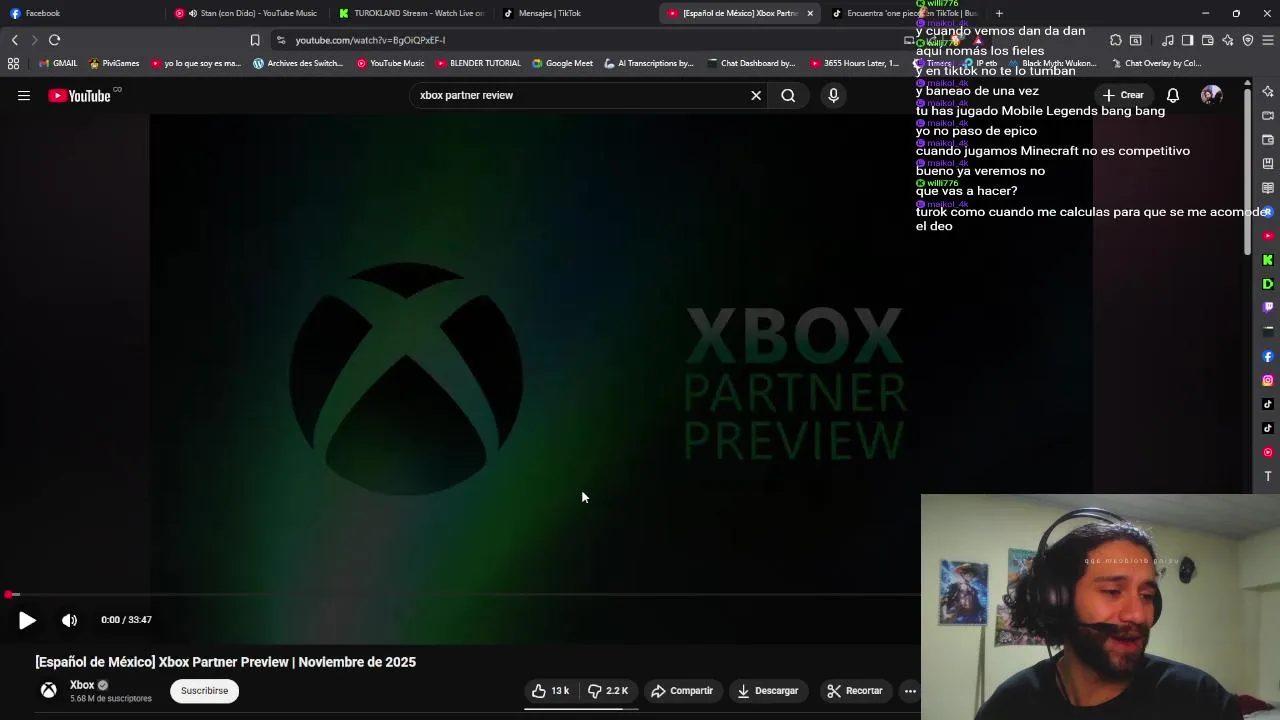The image size is (1280, 720).
Task: Start voice search with the microphone
Action: [x=833, y=95]
